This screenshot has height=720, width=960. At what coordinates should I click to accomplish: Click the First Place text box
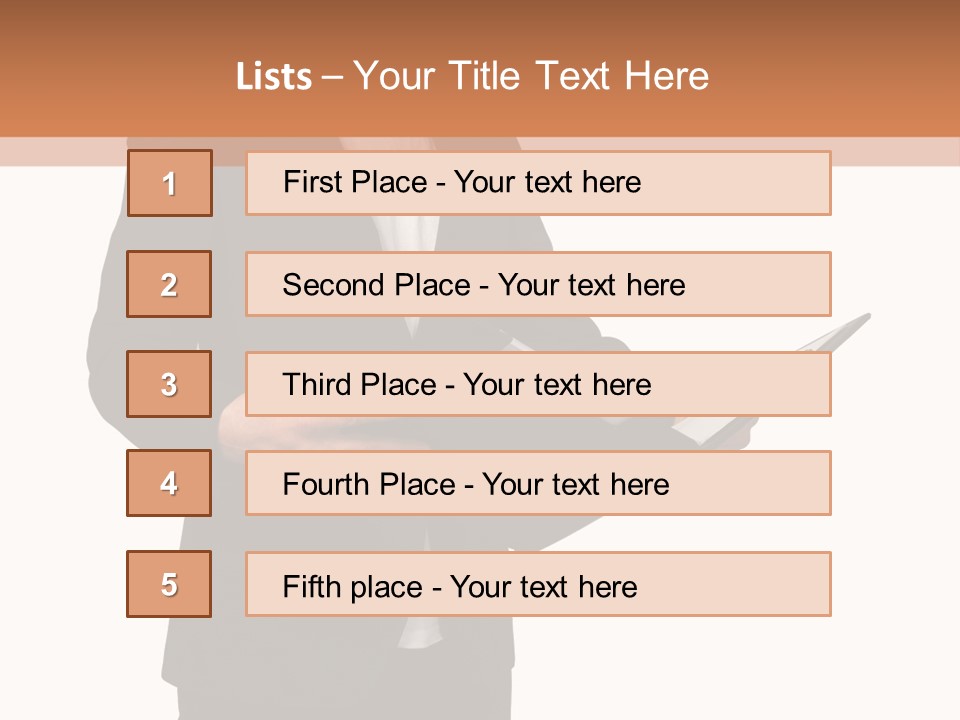pyautogui.click(x=538, y=183)
